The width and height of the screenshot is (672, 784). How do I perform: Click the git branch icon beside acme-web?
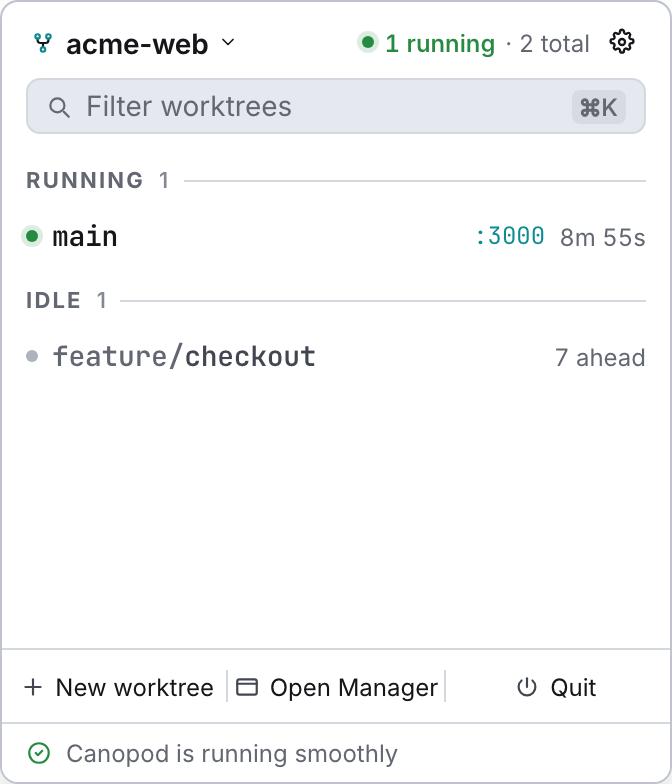click(42, 43)
